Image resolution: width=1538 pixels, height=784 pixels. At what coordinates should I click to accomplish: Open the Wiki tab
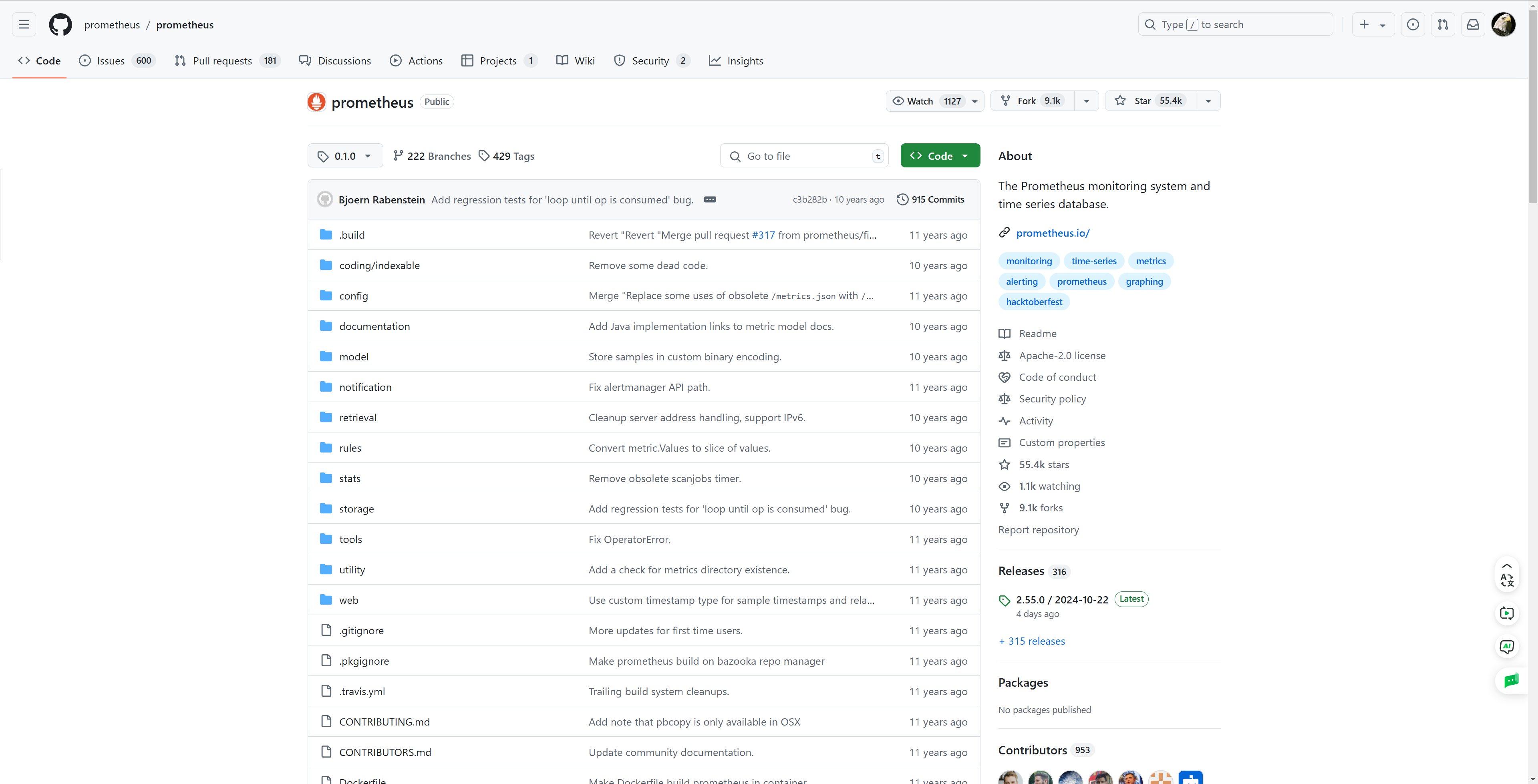576,61
